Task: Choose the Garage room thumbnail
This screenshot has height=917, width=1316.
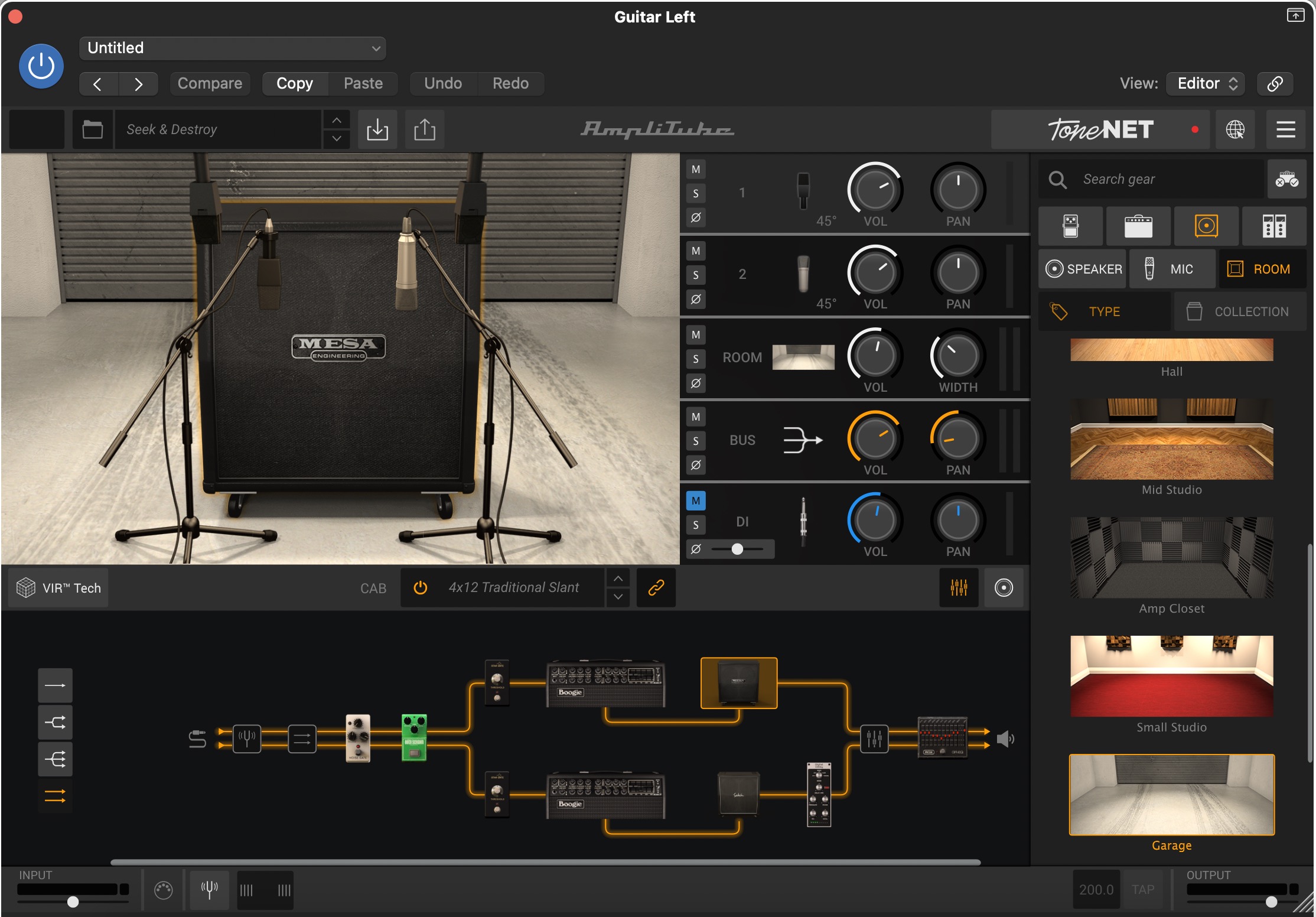Action: [x=1171, y=795]
